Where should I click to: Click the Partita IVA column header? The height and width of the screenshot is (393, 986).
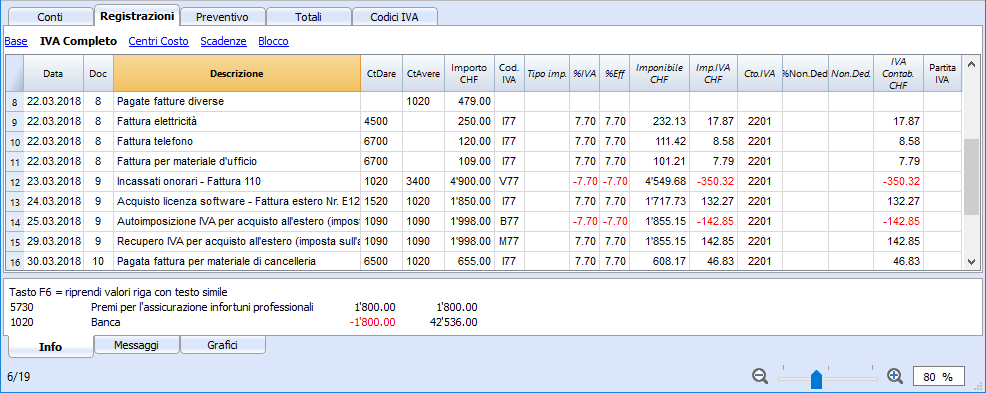pos(943,74)
